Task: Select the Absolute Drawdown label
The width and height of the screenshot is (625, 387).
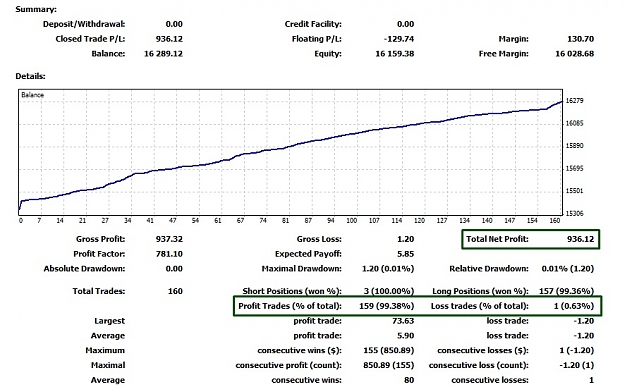Action: click(84, 269)
